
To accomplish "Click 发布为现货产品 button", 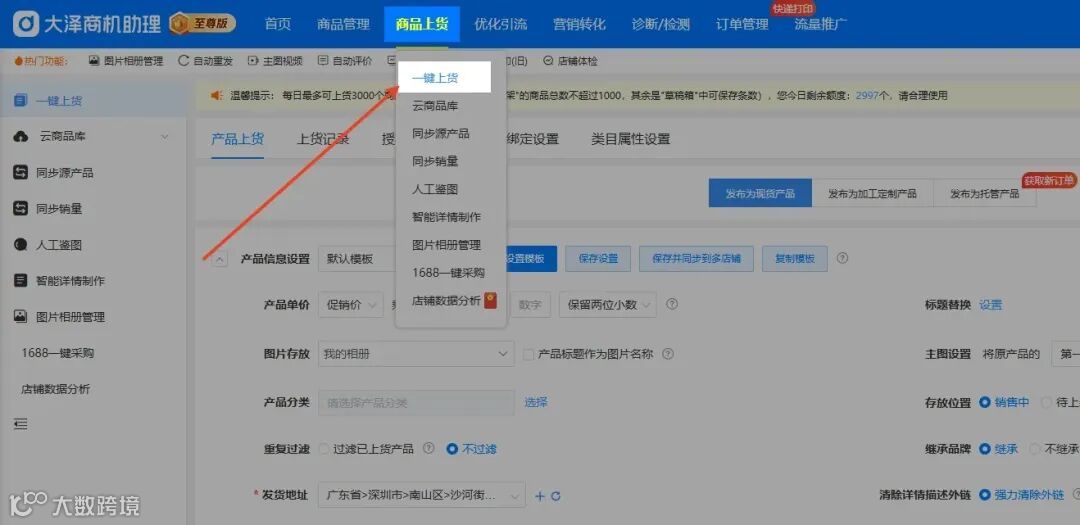I will (760, 194).
